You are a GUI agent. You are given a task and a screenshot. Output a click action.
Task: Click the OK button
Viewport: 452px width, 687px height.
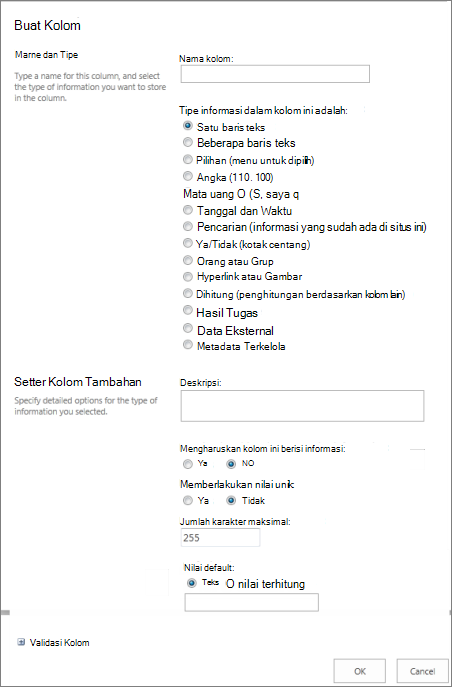coord(360,671)
